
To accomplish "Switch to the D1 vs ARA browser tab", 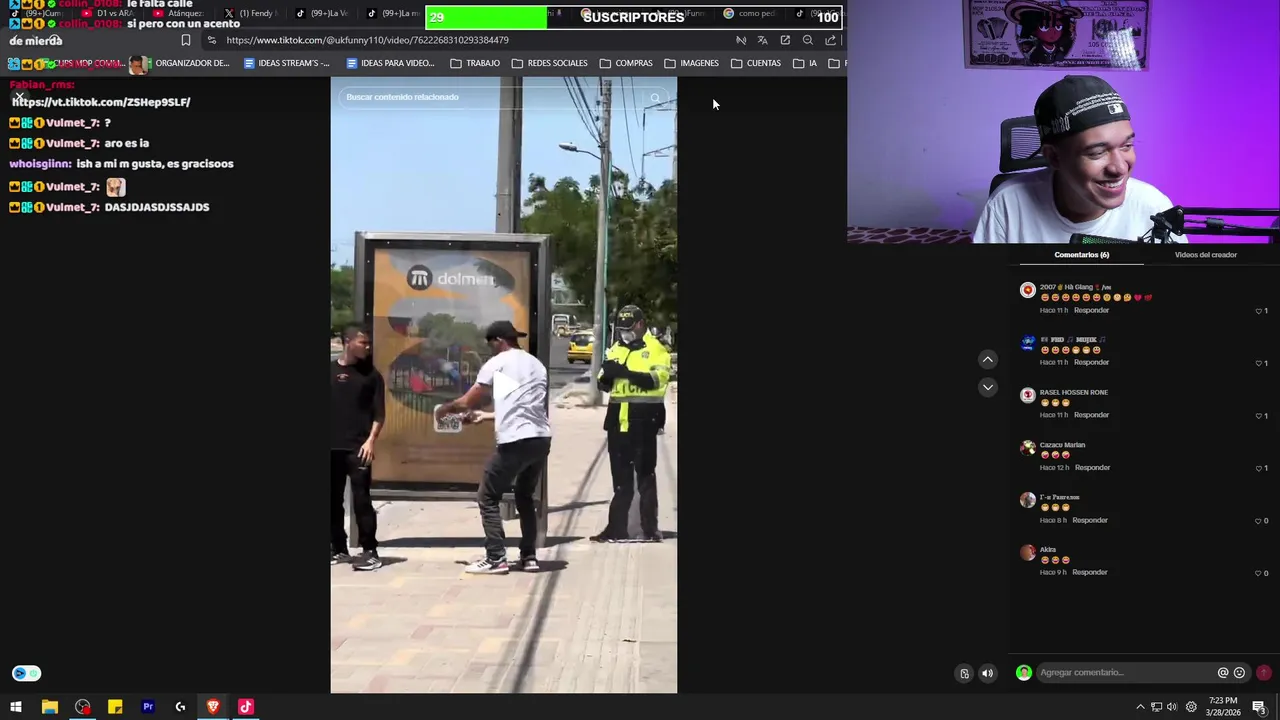I will pyautogui.click(x=108, y=13).
